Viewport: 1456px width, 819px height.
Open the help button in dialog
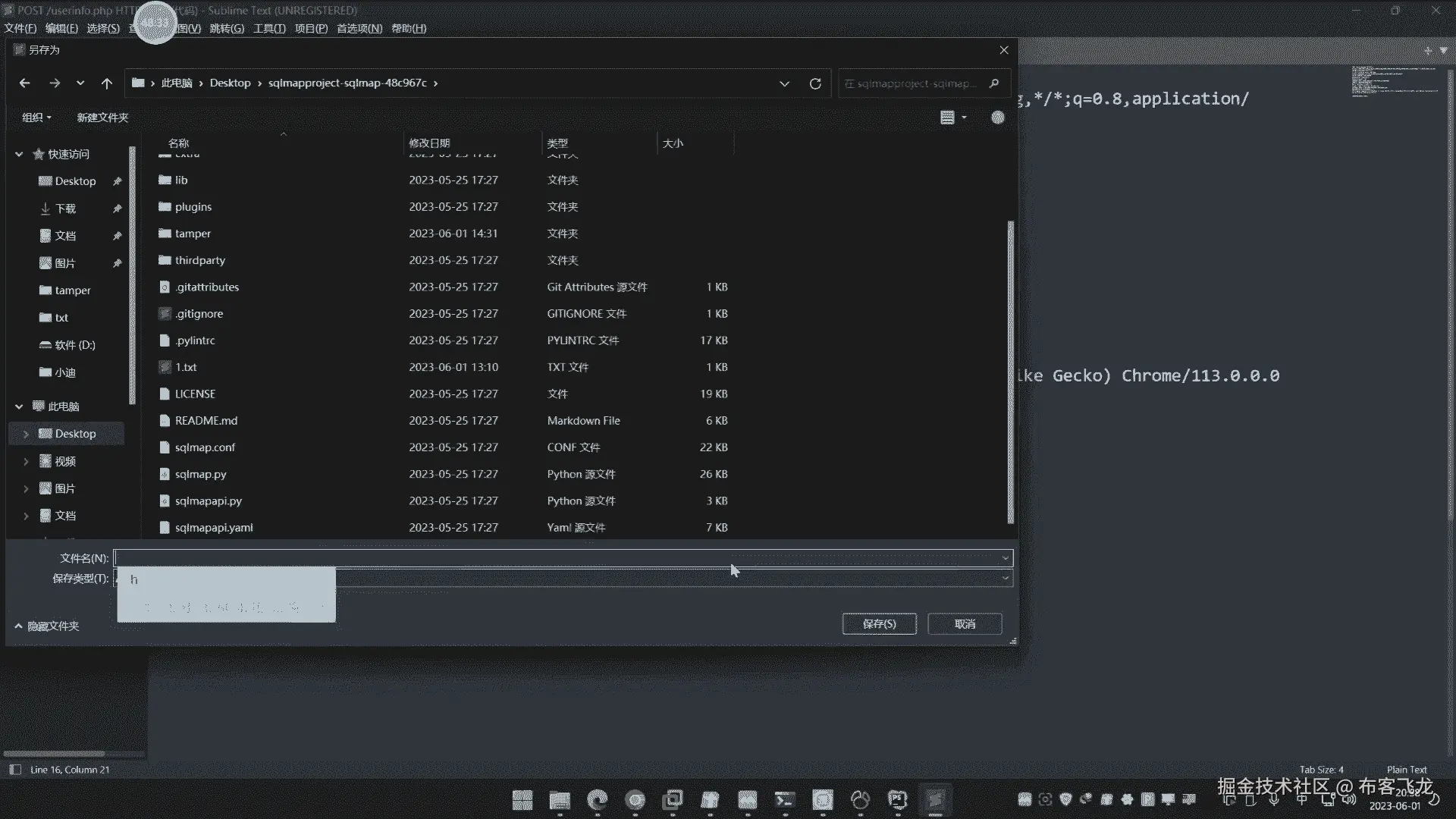point(998,118)
